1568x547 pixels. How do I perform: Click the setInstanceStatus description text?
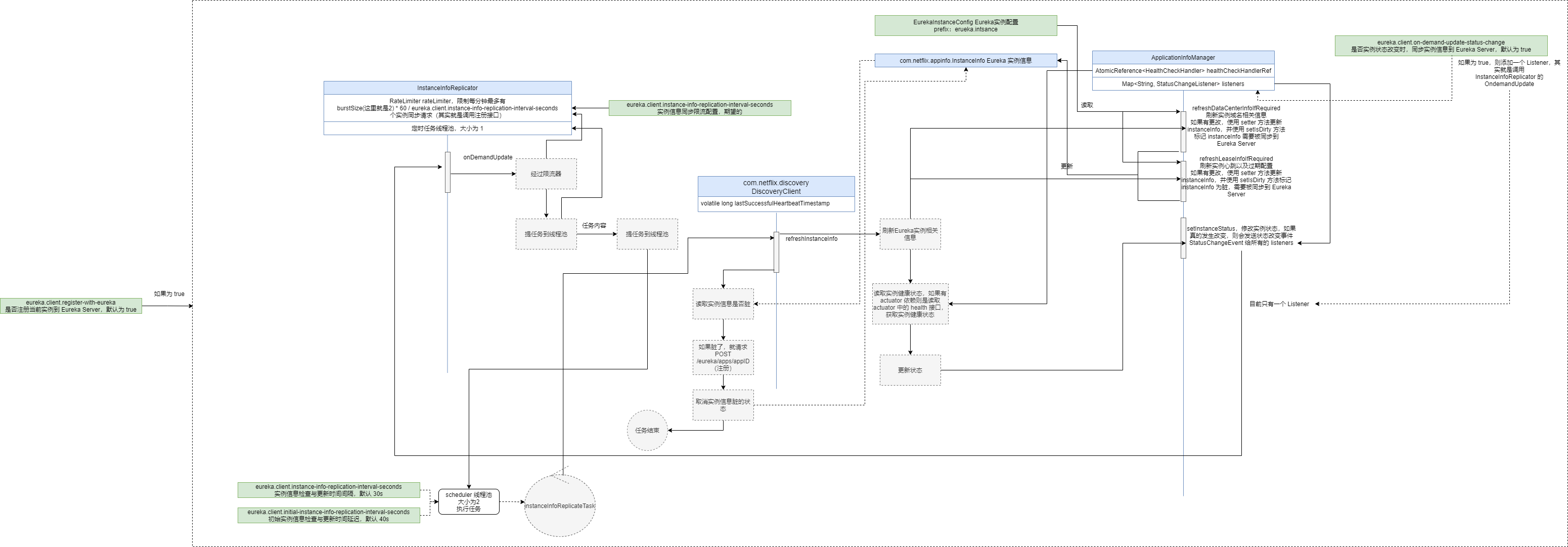[x=1240, y=236]
